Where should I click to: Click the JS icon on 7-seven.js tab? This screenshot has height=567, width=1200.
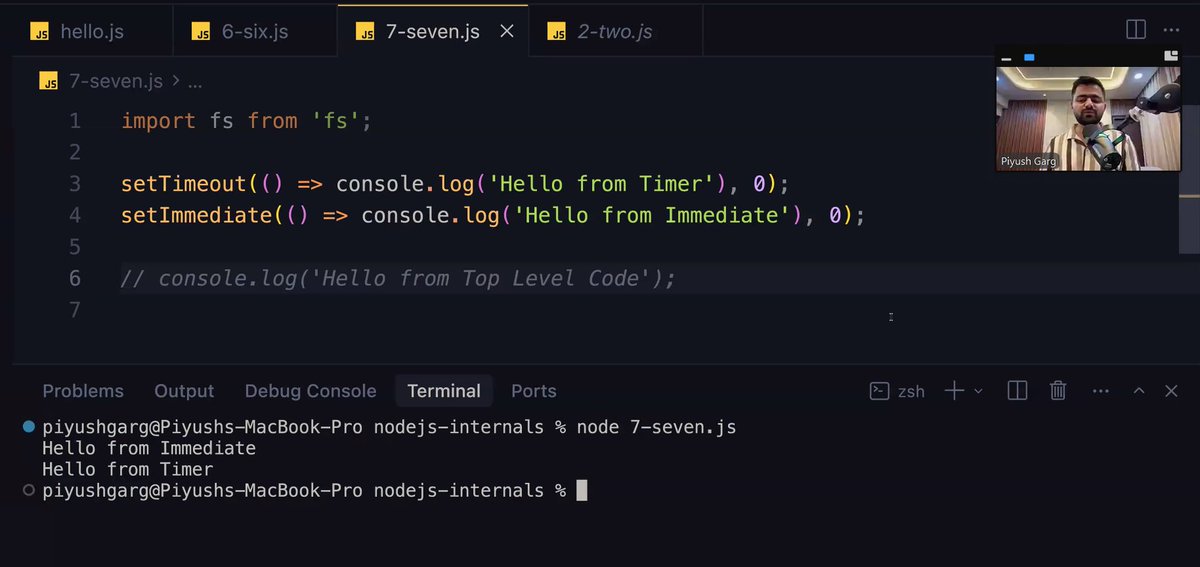coord(366,32)
